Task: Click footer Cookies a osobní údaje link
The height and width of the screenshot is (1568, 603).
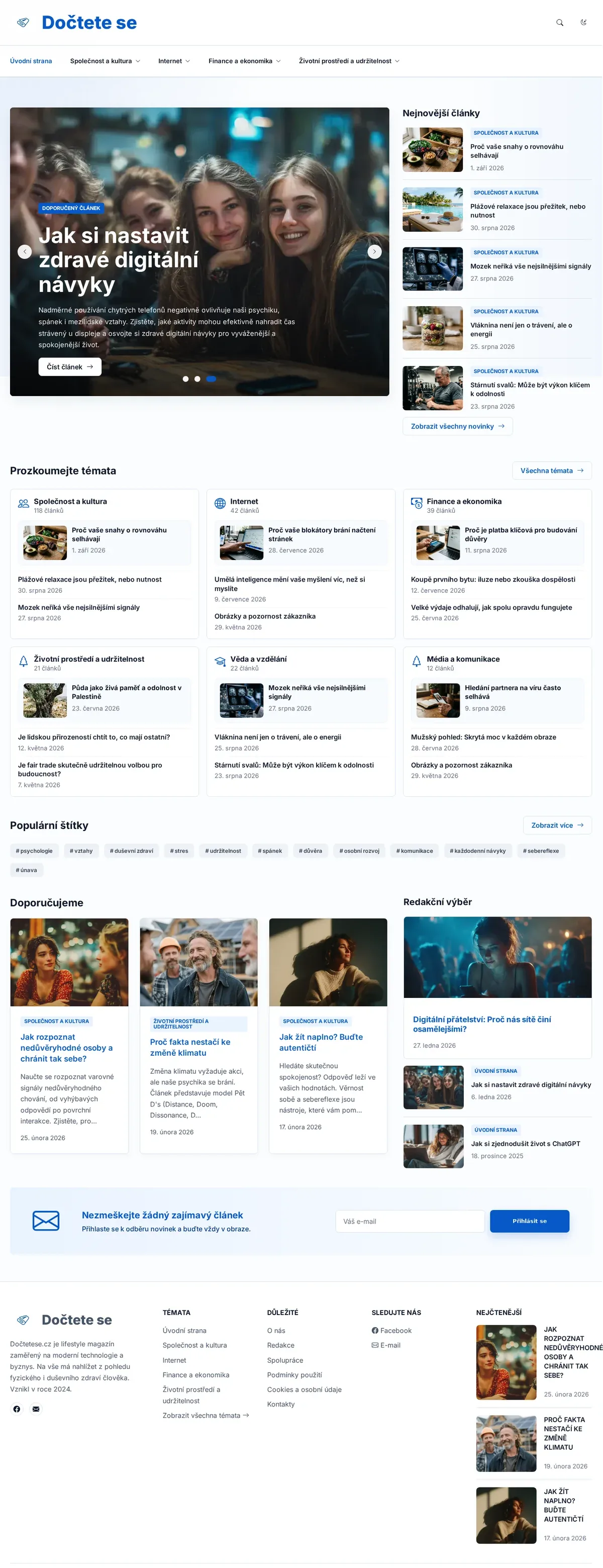Action: [304, 1390]
